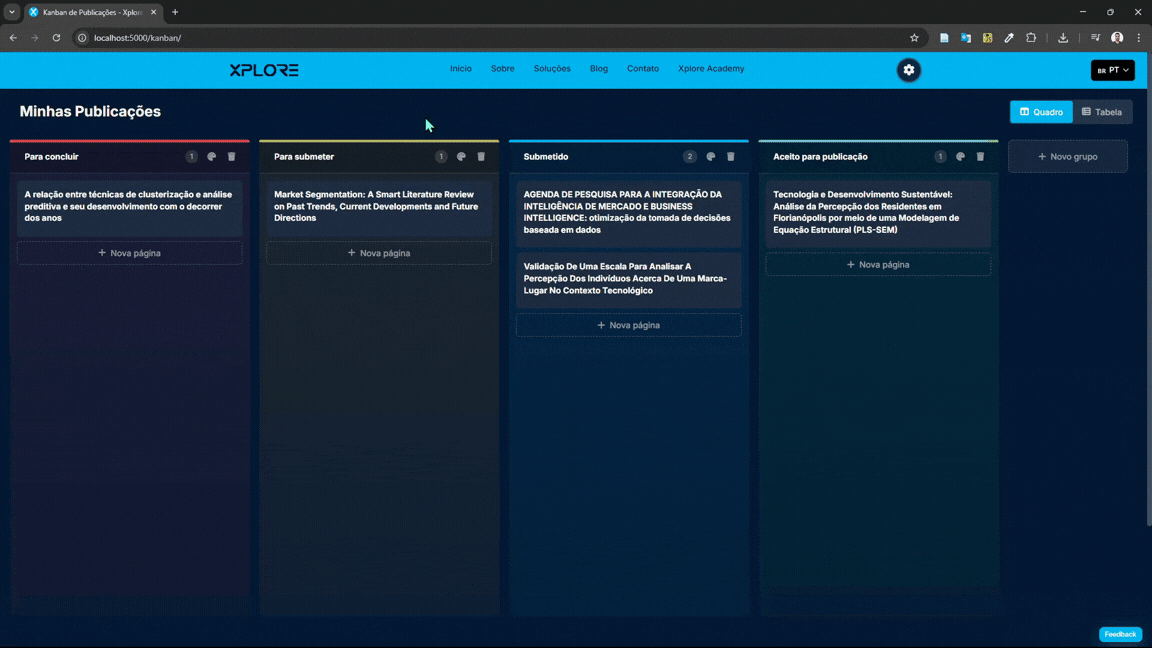The height and width of the screenshot is (648, 1152).
Task: Click the Novo grupo button
Action: [1068, 156]
